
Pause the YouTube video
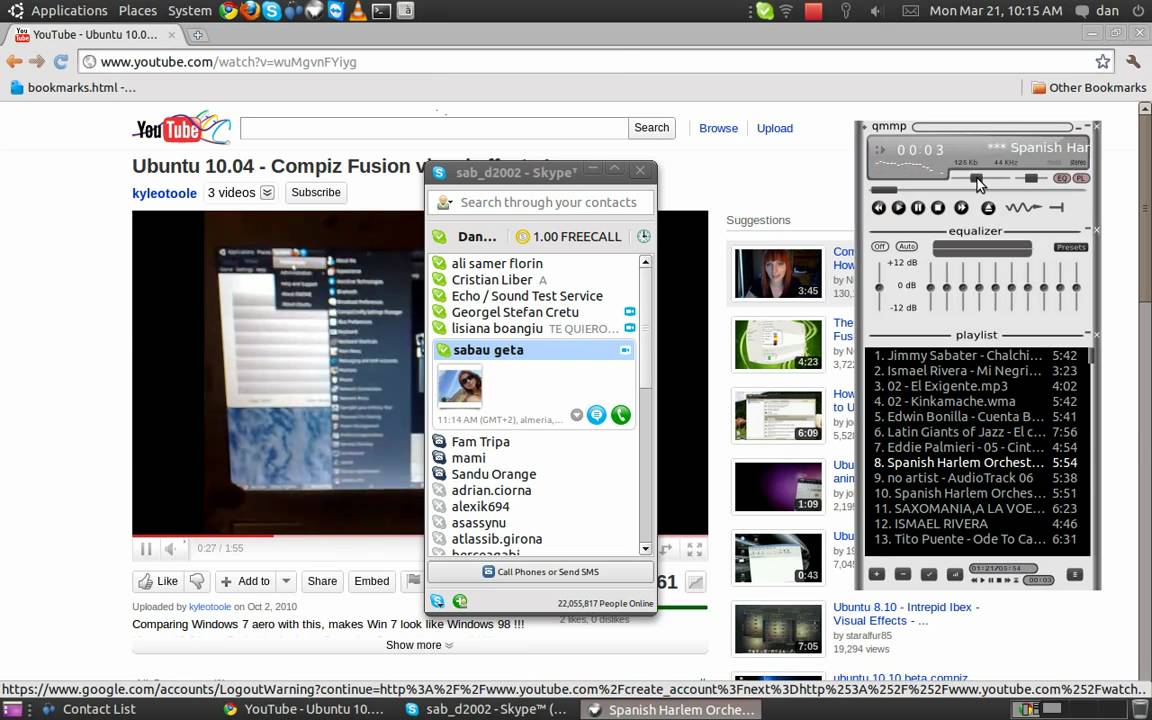tap(145, 549)
